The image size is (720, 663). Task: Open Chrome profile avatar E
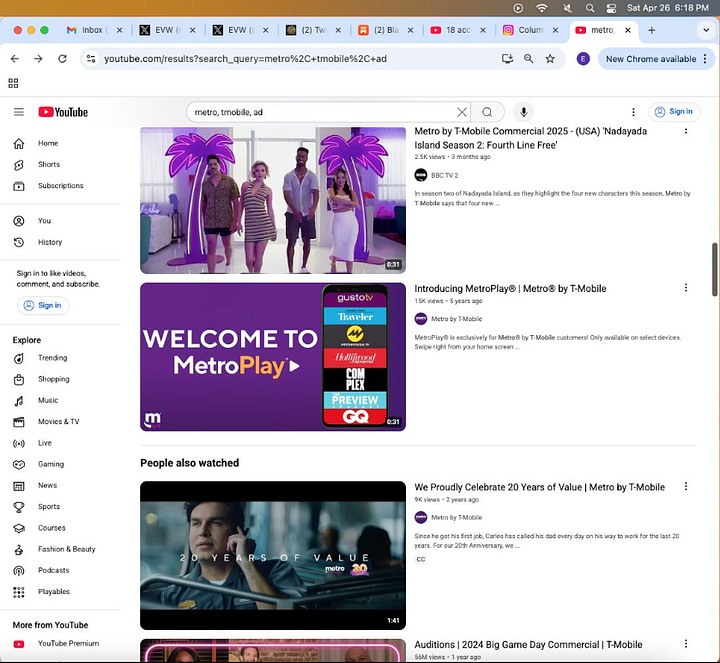(x=583, y=59)
